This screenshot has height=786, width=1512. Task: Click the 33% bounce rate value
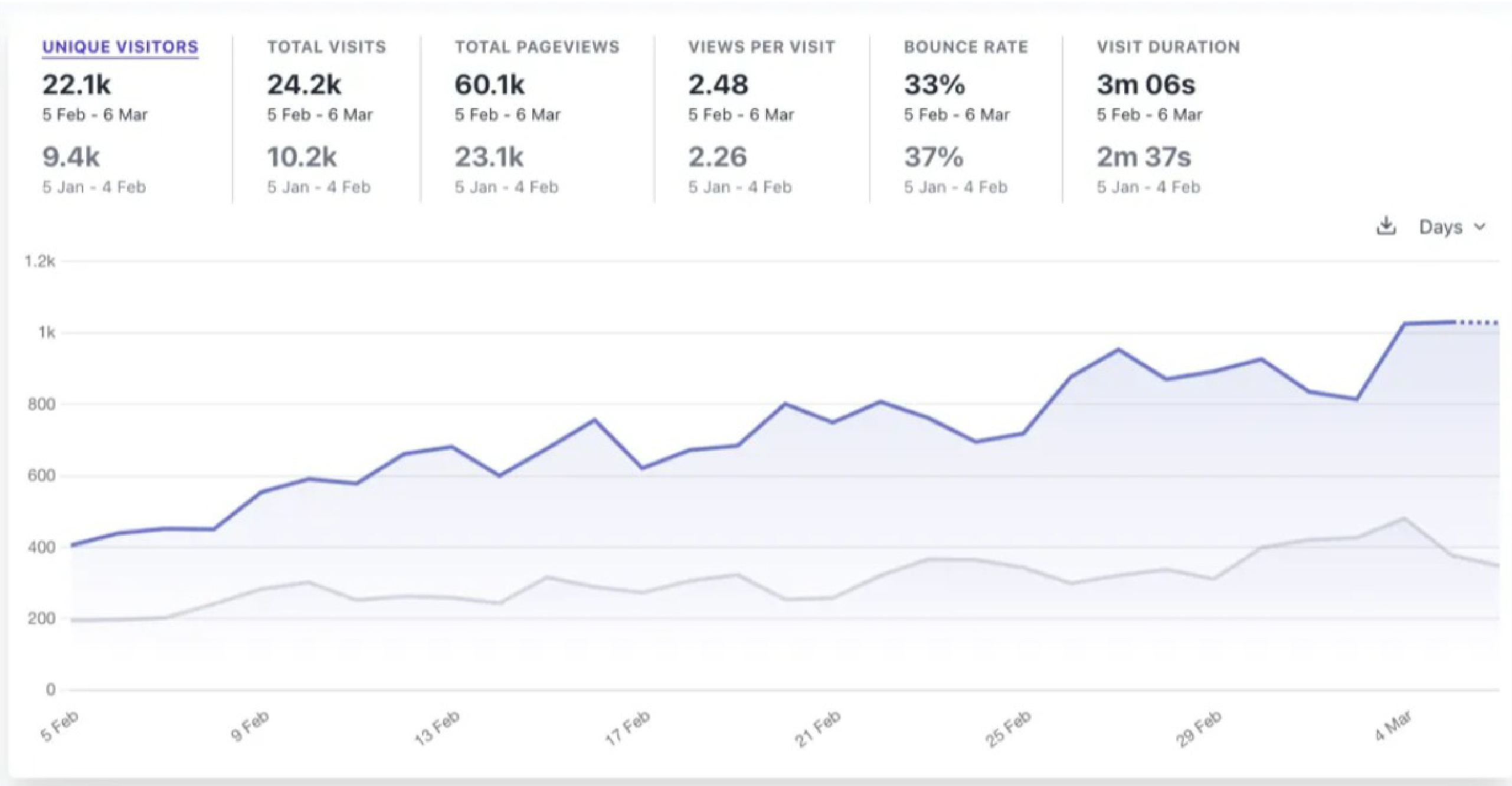(x=934, y=85)
